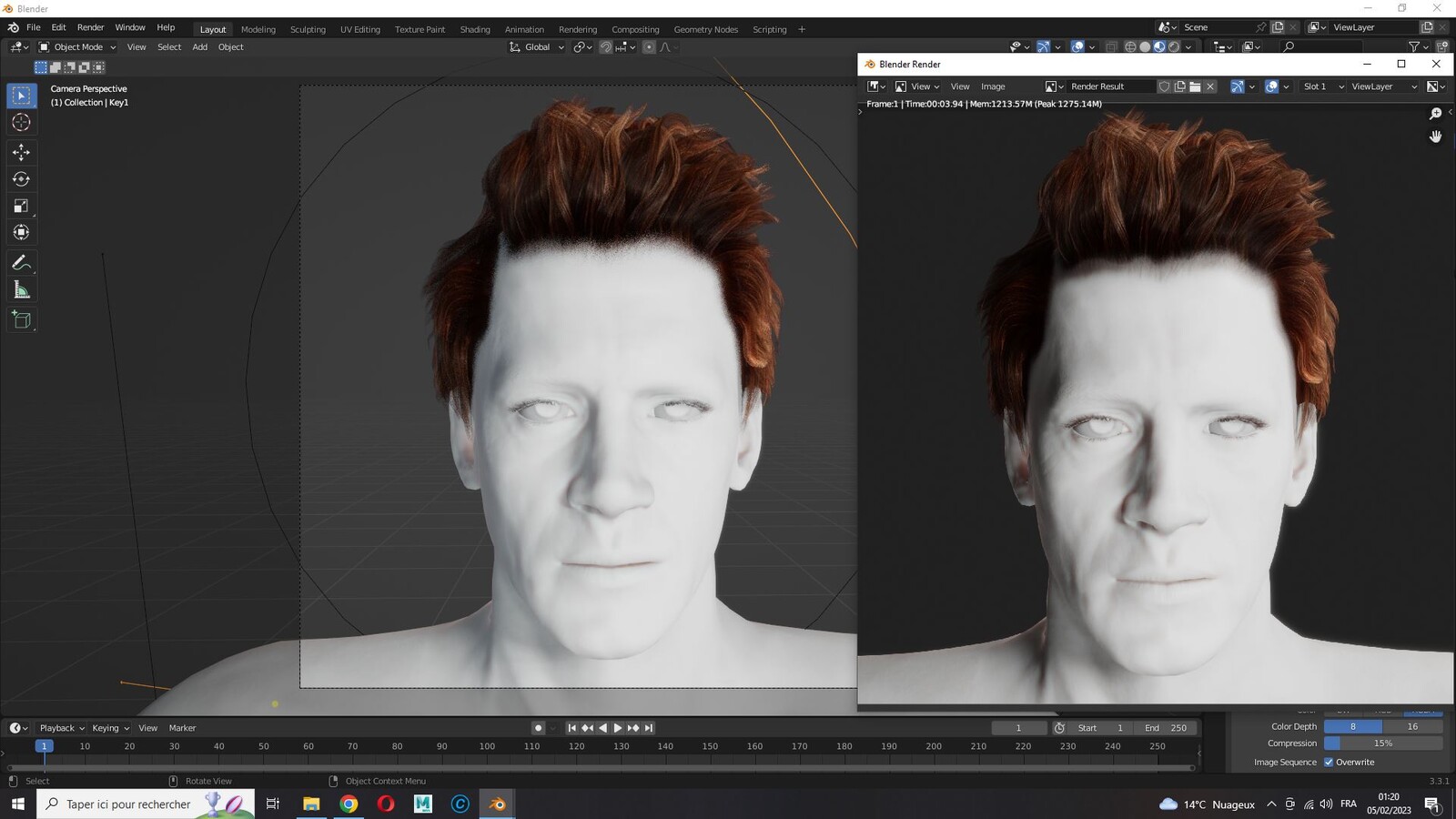This screenshot has height=819, width=1456.
Task: Click the hand pan icon in the render window
Action: [x=1436, y=136]
